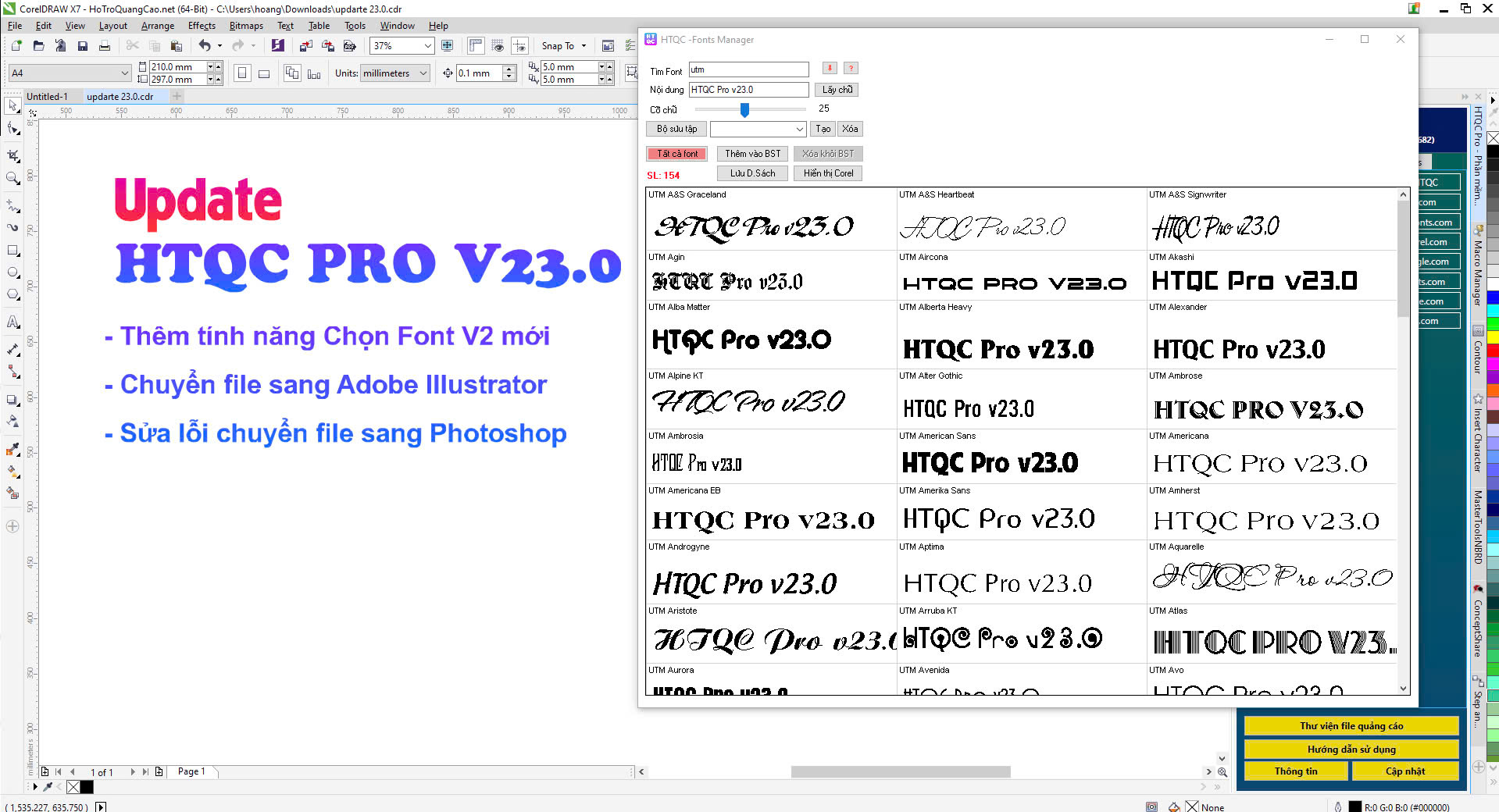Toggle 'Tất cả font' filter button
The height and width of the screenshot is (812, 1499).
click(676, 154)
